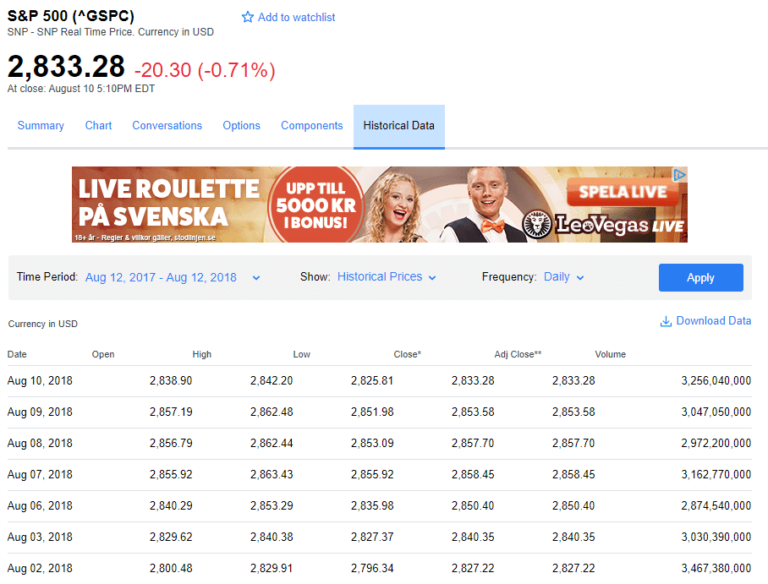The height and width of the screenshot is (584, 768).
Task: Click the Live Roulette banner headline
Action: 168,201
